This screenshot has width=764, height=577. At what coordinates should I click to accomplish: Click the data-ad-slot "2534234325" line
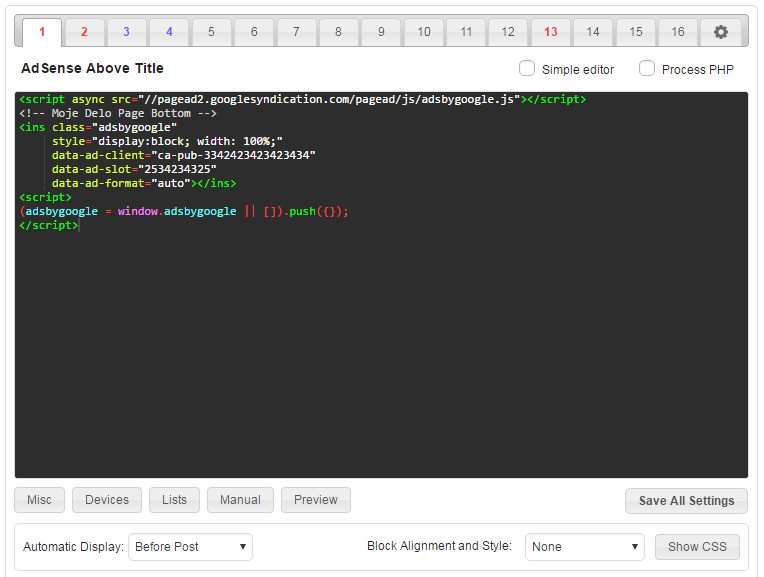(x=134, y=170)
